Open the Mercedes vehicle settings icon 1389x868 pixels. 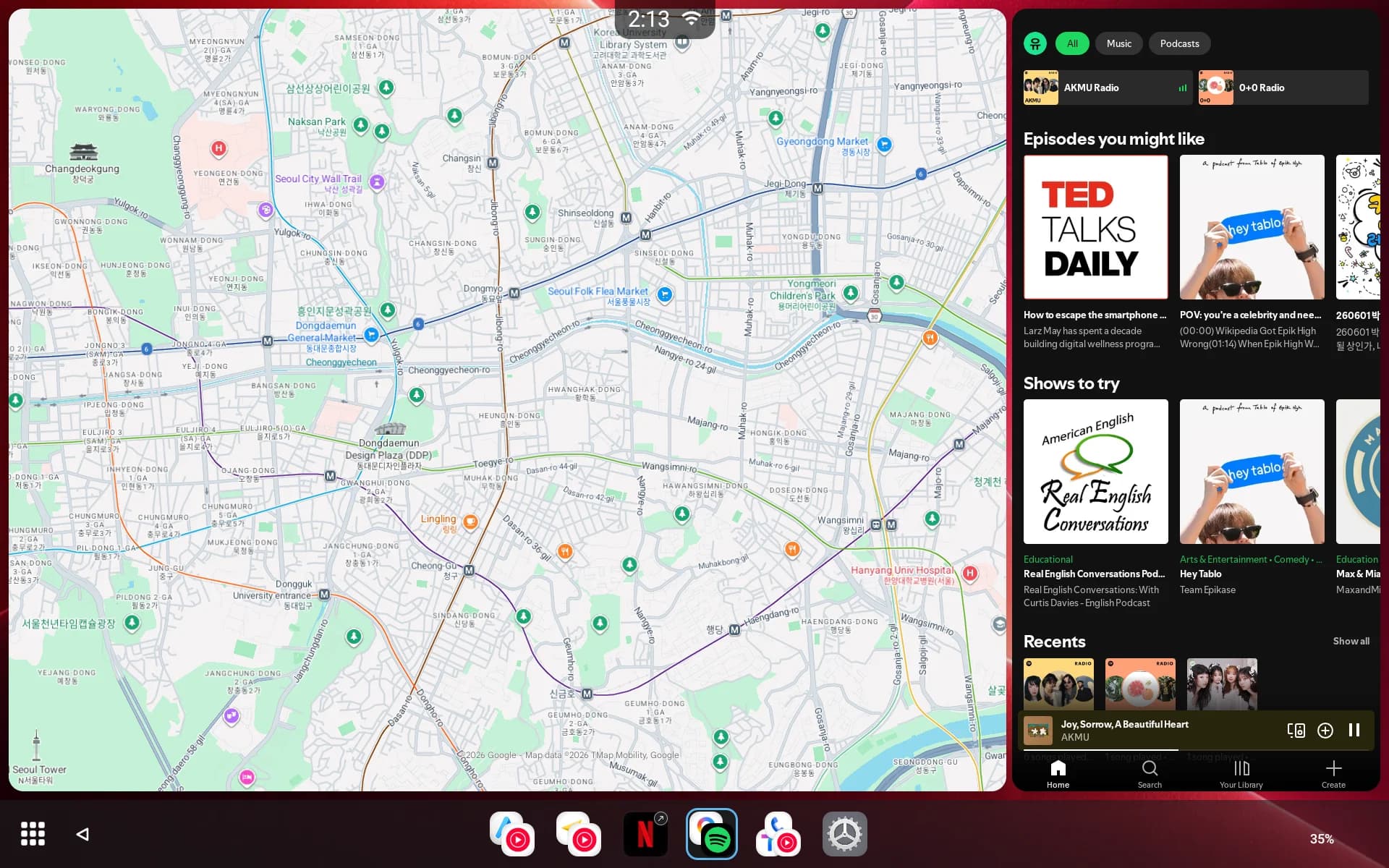tap(845, 834)
